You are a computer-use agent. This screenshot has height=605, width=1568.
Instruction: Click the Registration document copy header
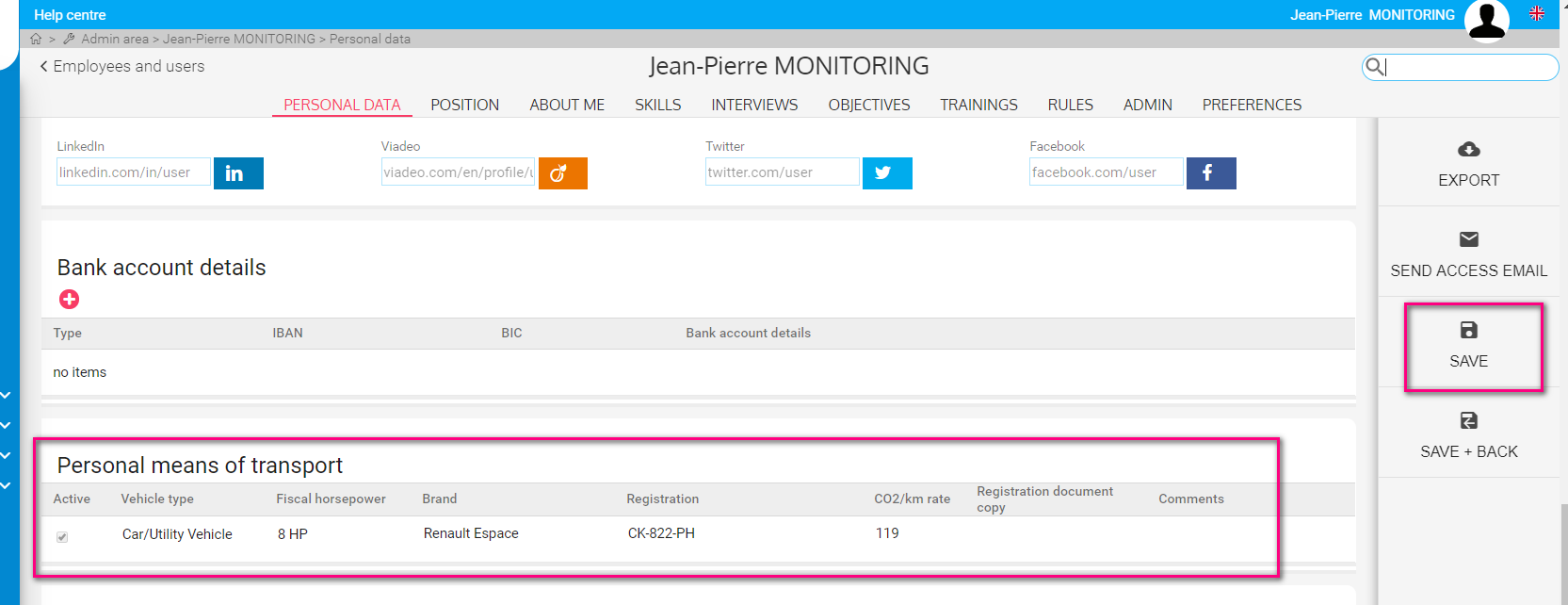click(1044, 499)
